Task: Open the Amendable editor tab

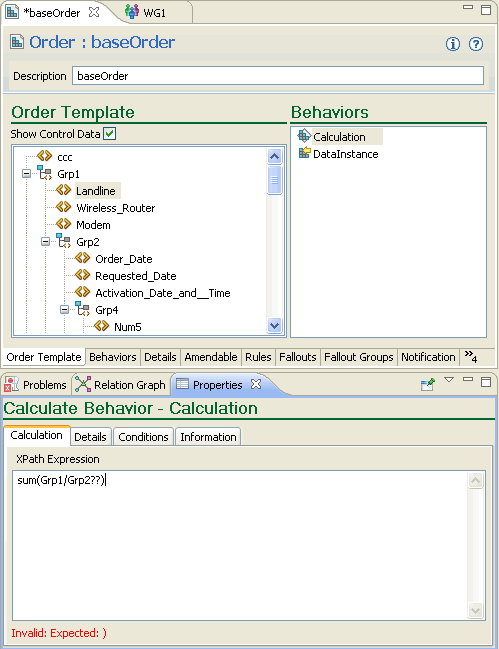Action: point(211,357)
